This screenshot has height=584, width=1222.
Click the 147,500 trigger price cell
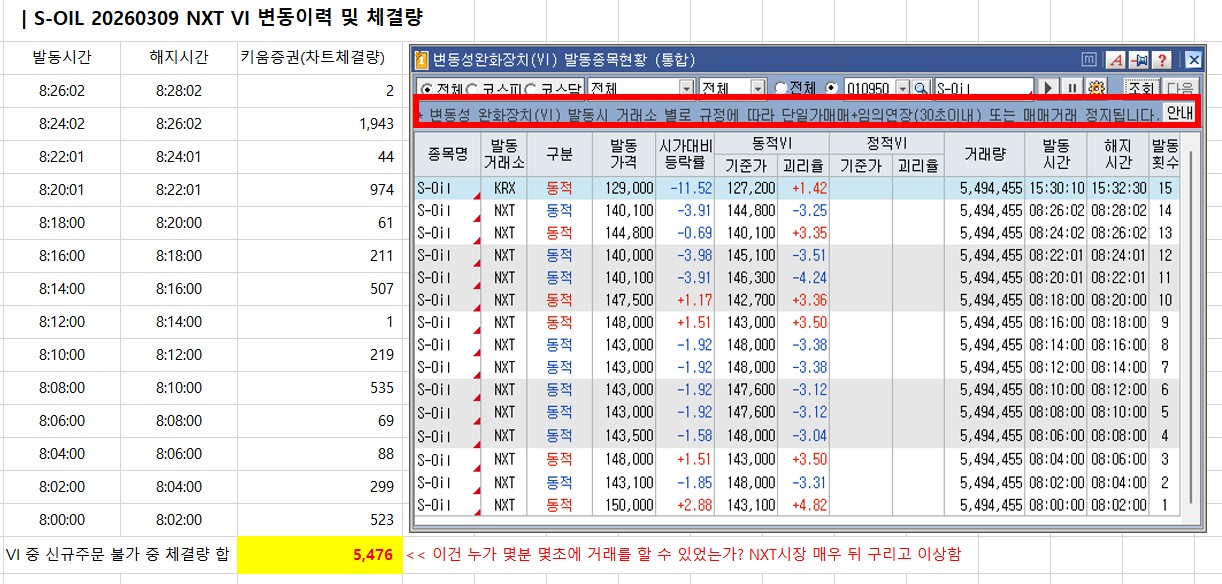[x=623, y=300]
